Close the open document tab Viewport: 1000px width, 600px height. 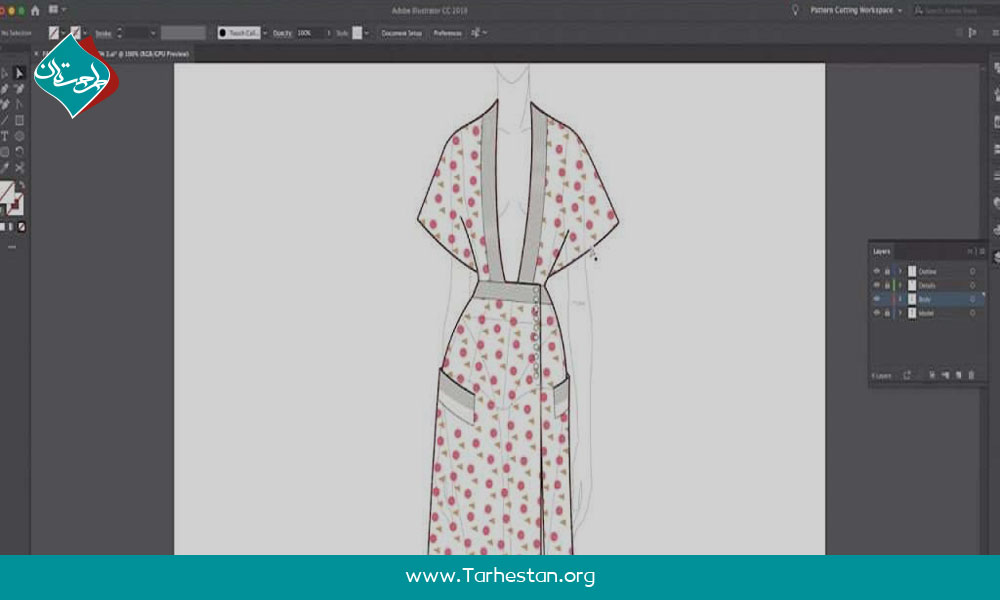(36, 54)
